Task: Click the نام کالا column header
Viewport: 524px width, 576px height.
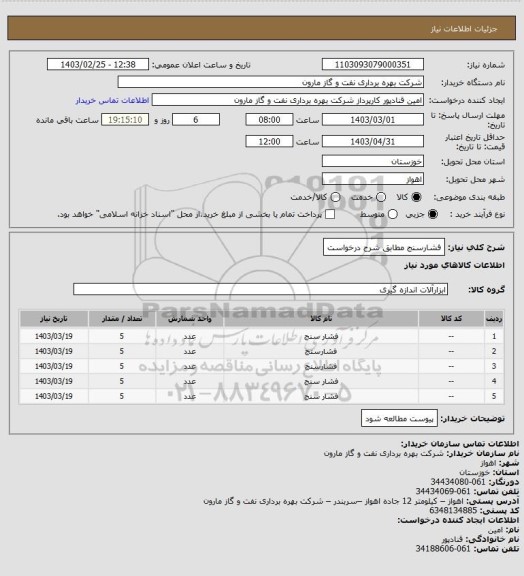Action: pos(321,319)
